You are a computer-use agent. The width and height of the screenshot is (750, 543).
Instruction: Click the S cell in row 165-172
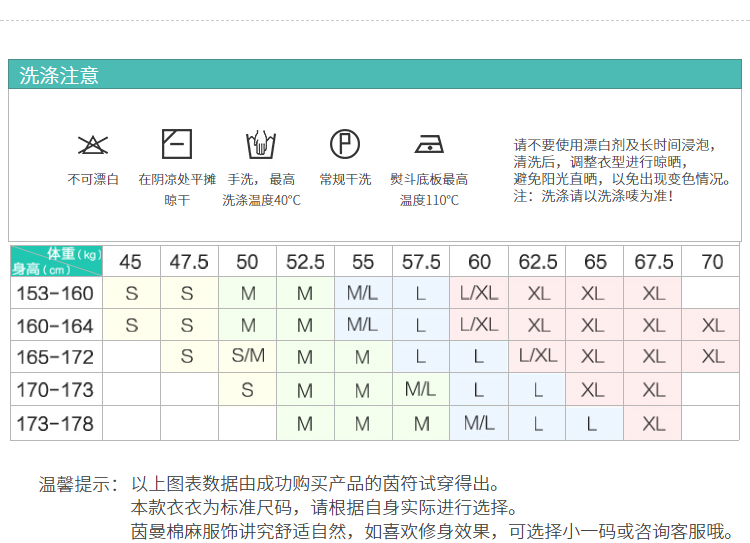[187, 356]
